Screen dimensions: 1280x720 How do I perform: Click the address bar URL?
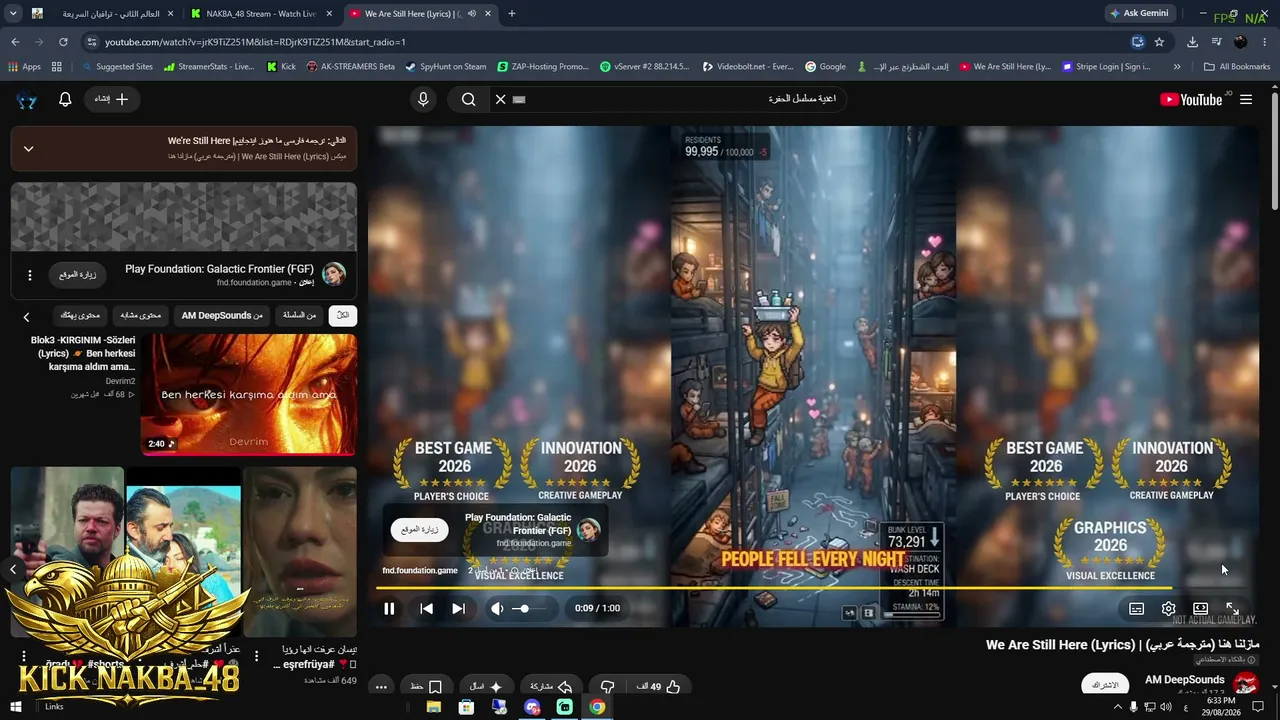click(x=255, y=42)
